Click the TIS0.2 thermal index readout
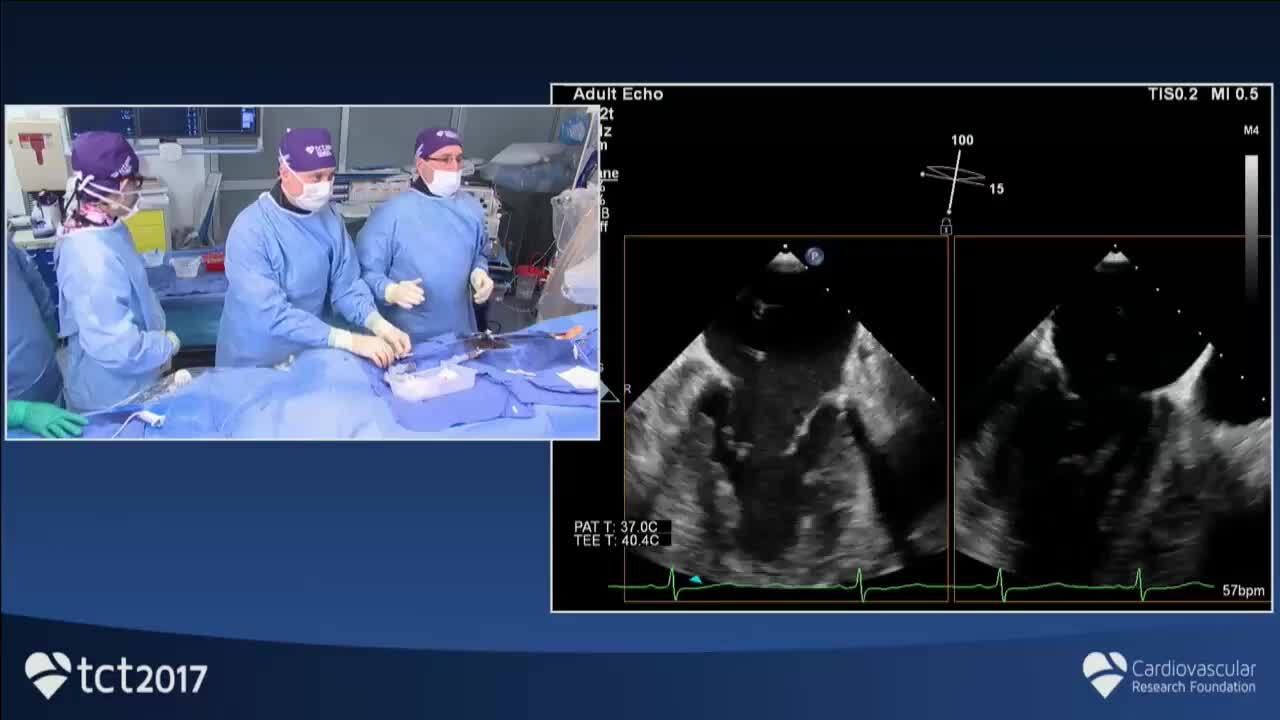 click(1173, 94)
